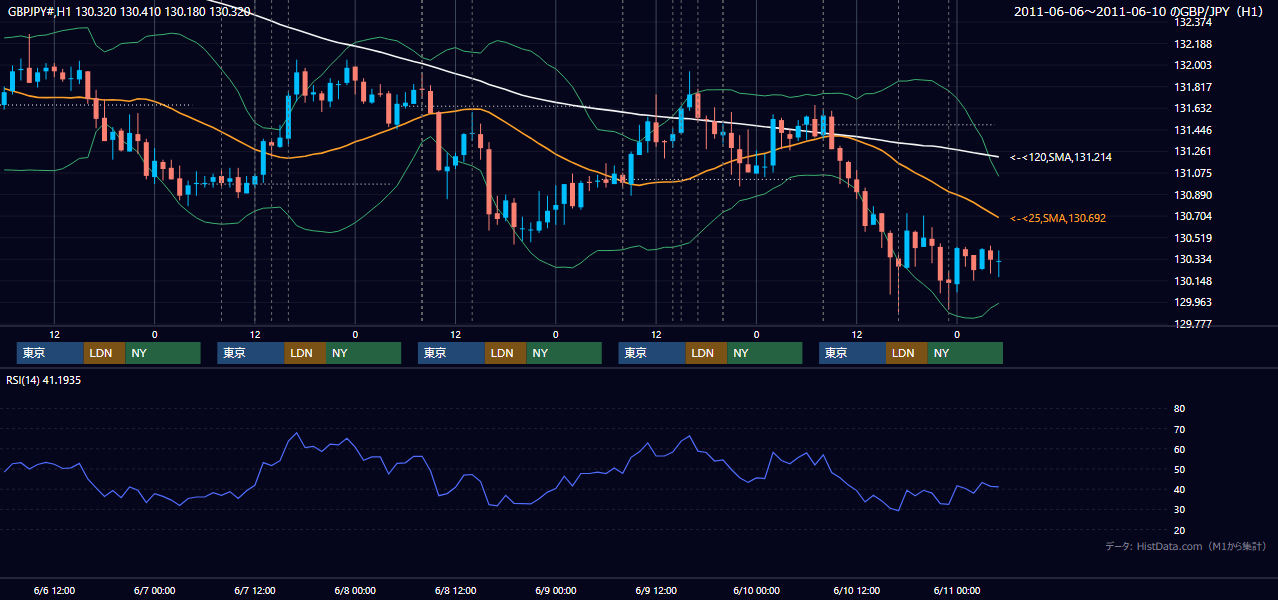Click the RSI scale level 20
Screen dimensions: 1278x600
pos(1180,531)
